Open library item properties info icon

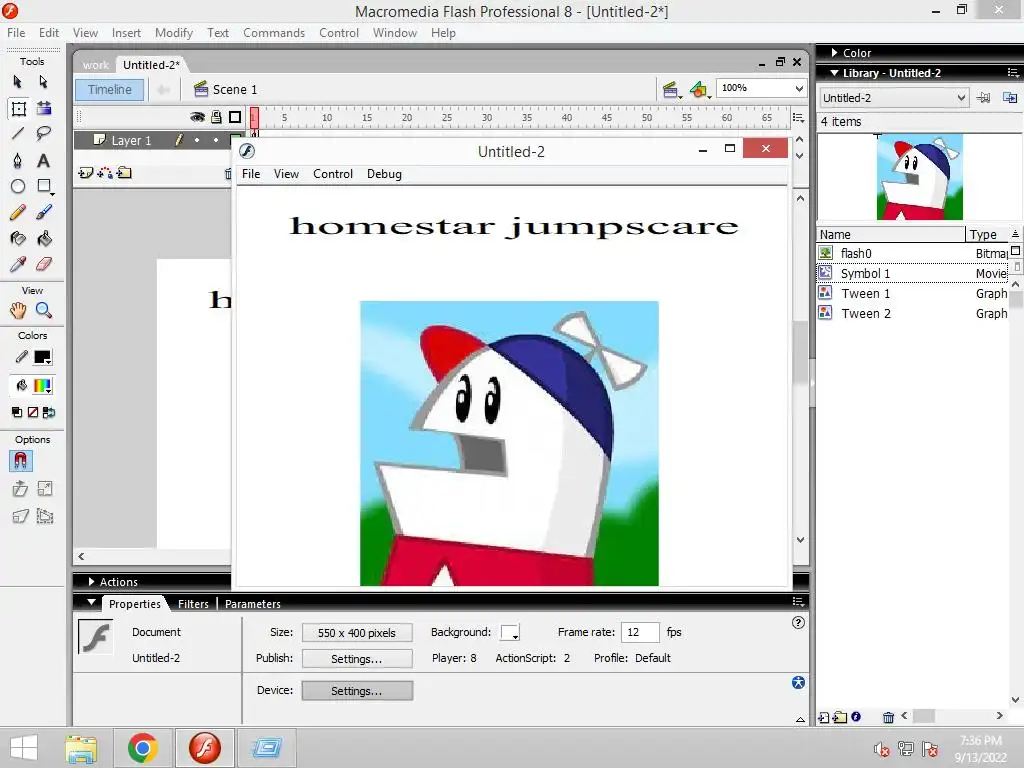[x=856, y=716]
